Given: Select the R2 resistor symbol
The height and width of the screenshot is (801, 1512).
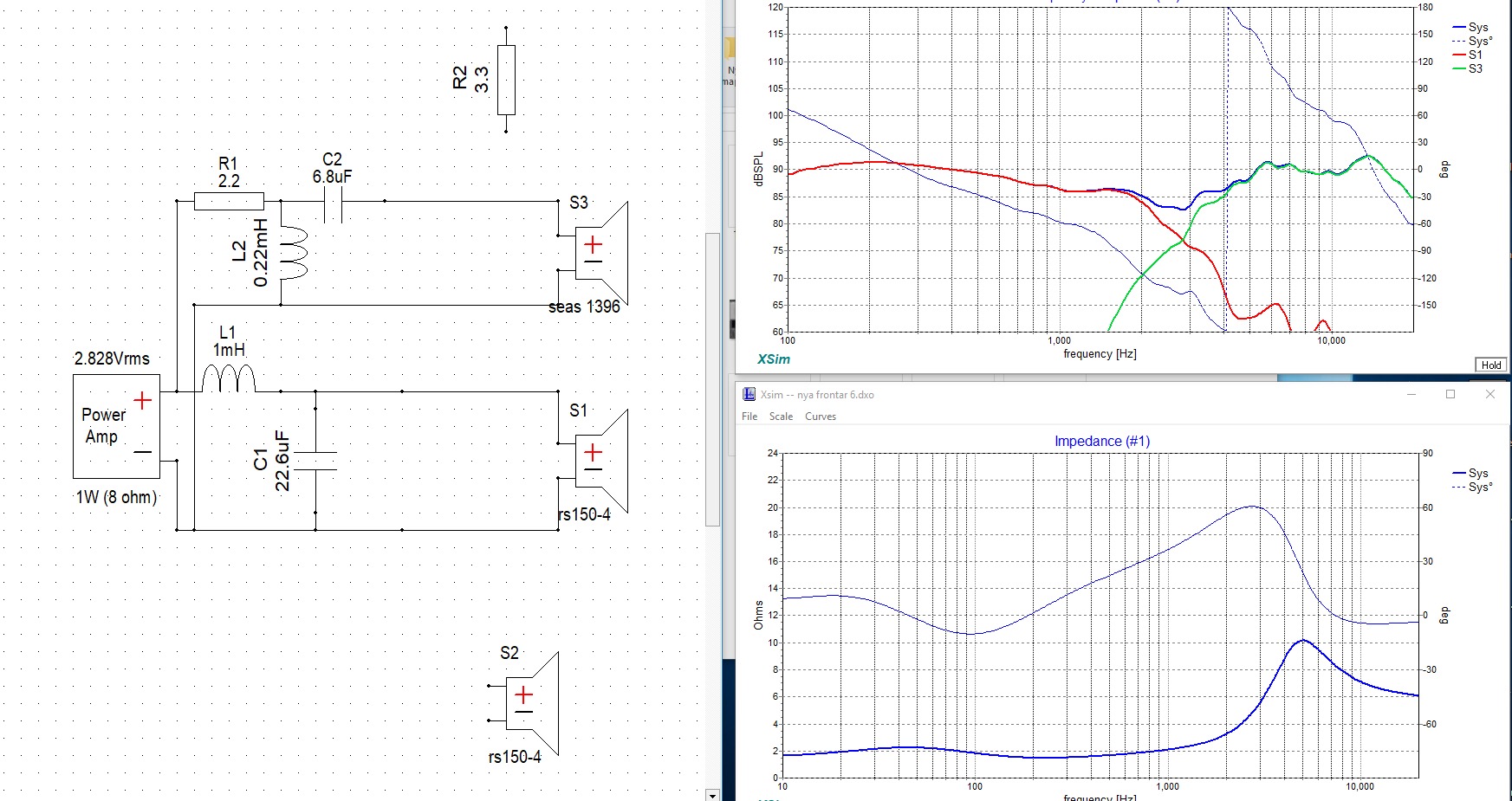Looking at the screenshot, I should [x=506, y=80].
